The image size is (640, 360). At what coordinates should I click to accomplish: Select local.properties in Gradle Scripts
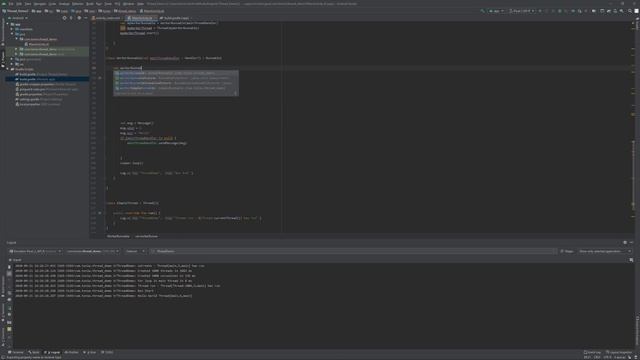click(47, 104)
